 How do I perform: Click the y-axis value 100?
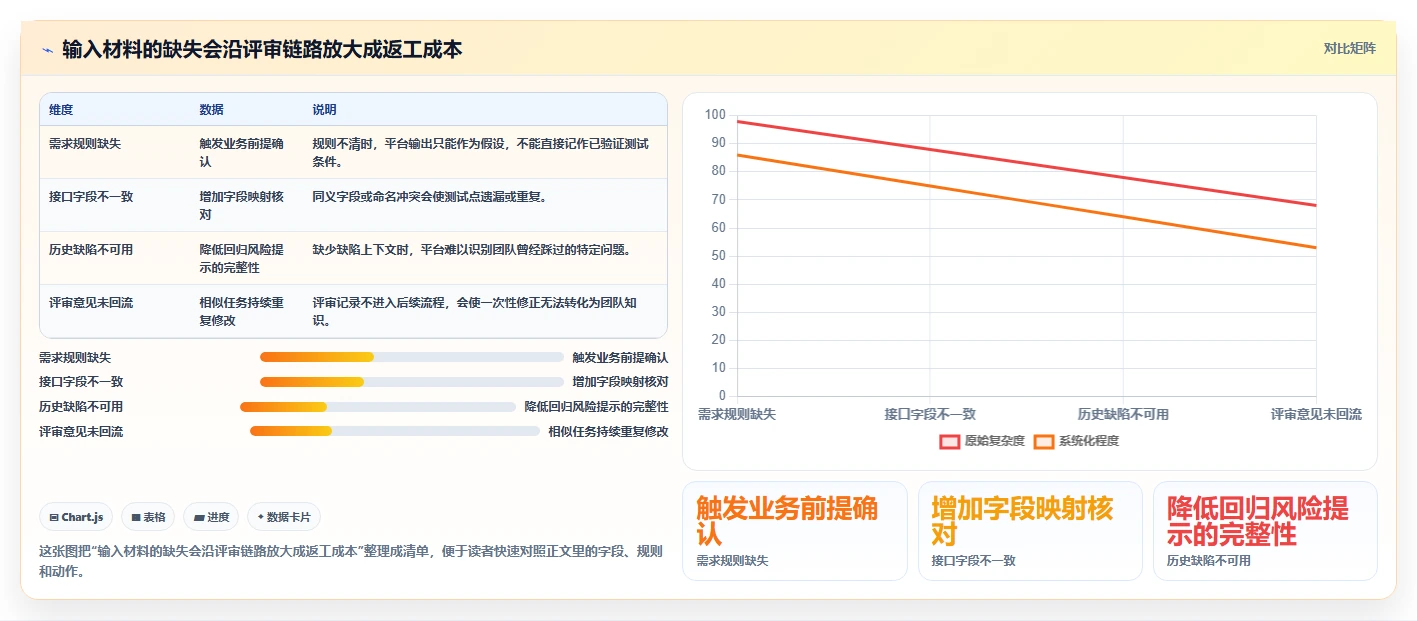715,115
